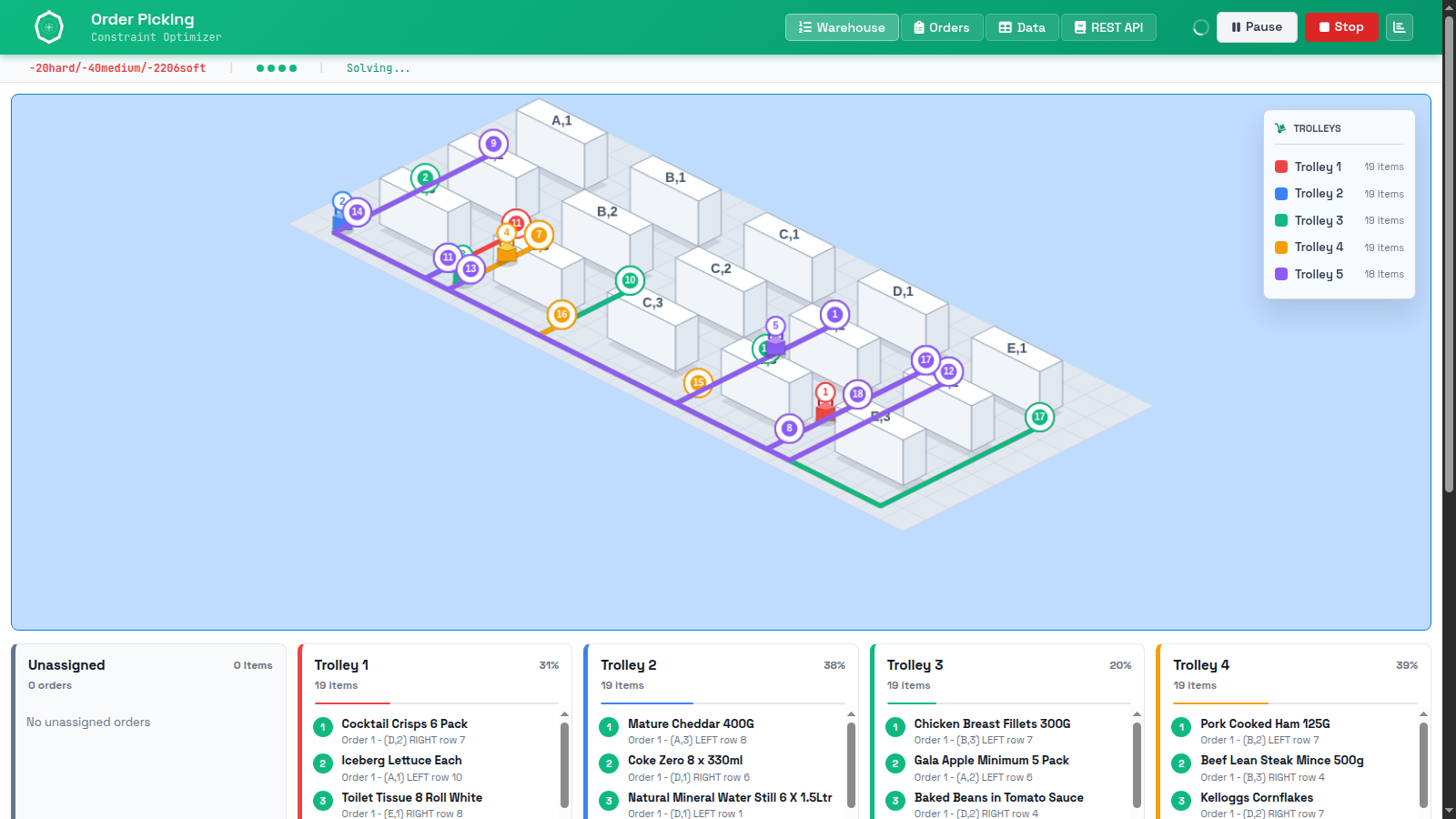Open the REST API tab
This screenshot has height=819, width=1456.
pyautogui.click(x=1108, y=27)
